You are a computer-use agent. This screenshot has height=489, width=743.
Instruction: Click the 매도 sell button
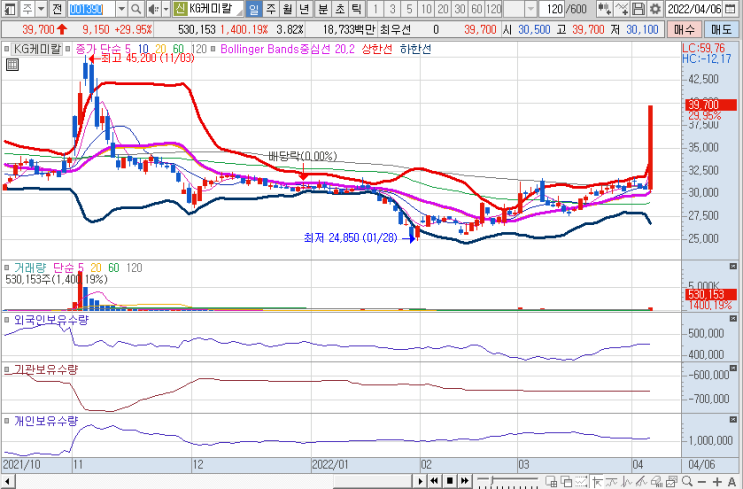point(721,29)
